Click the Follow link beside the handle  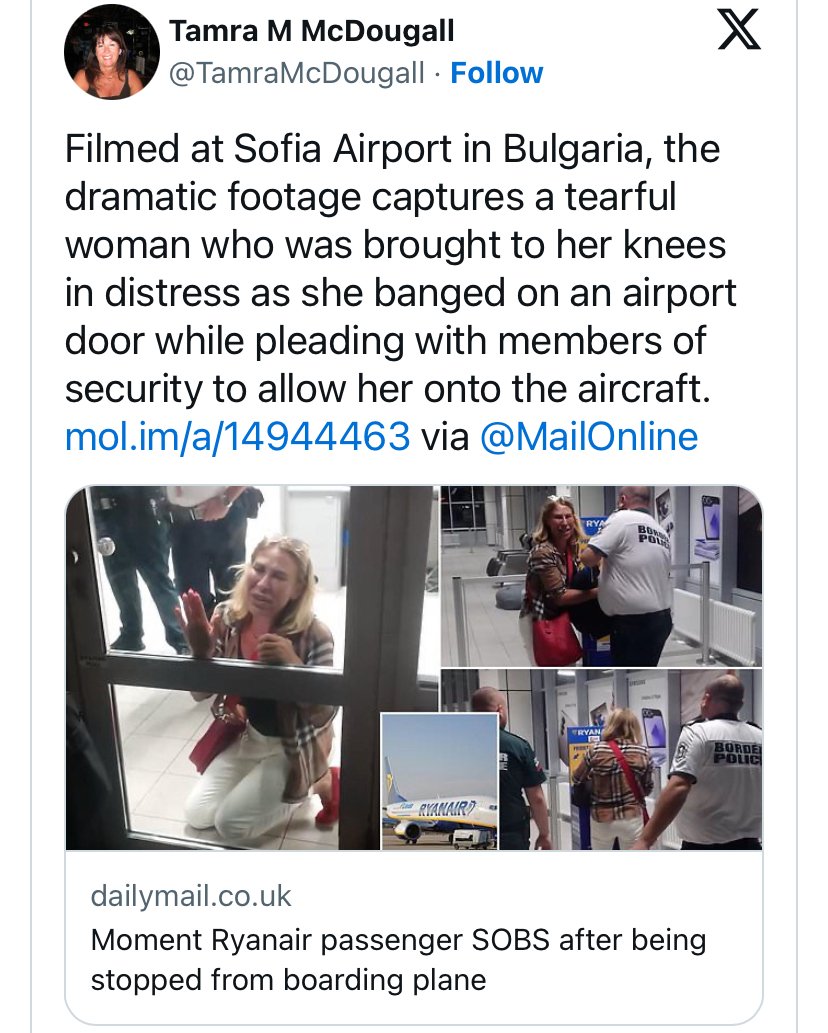pos(496,73)
